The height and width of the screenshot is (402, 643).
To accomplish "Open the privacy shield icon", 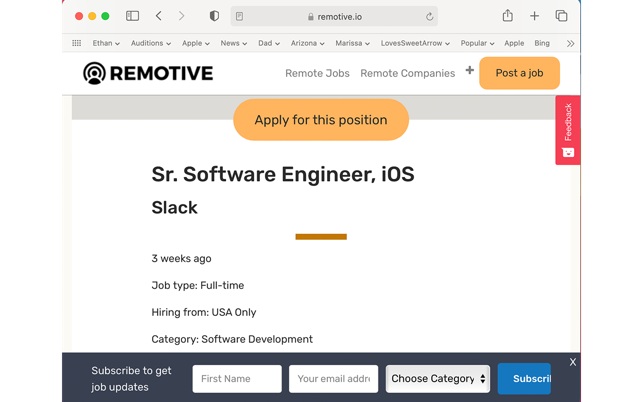I will pyautogui.click(x=214, y=16).
